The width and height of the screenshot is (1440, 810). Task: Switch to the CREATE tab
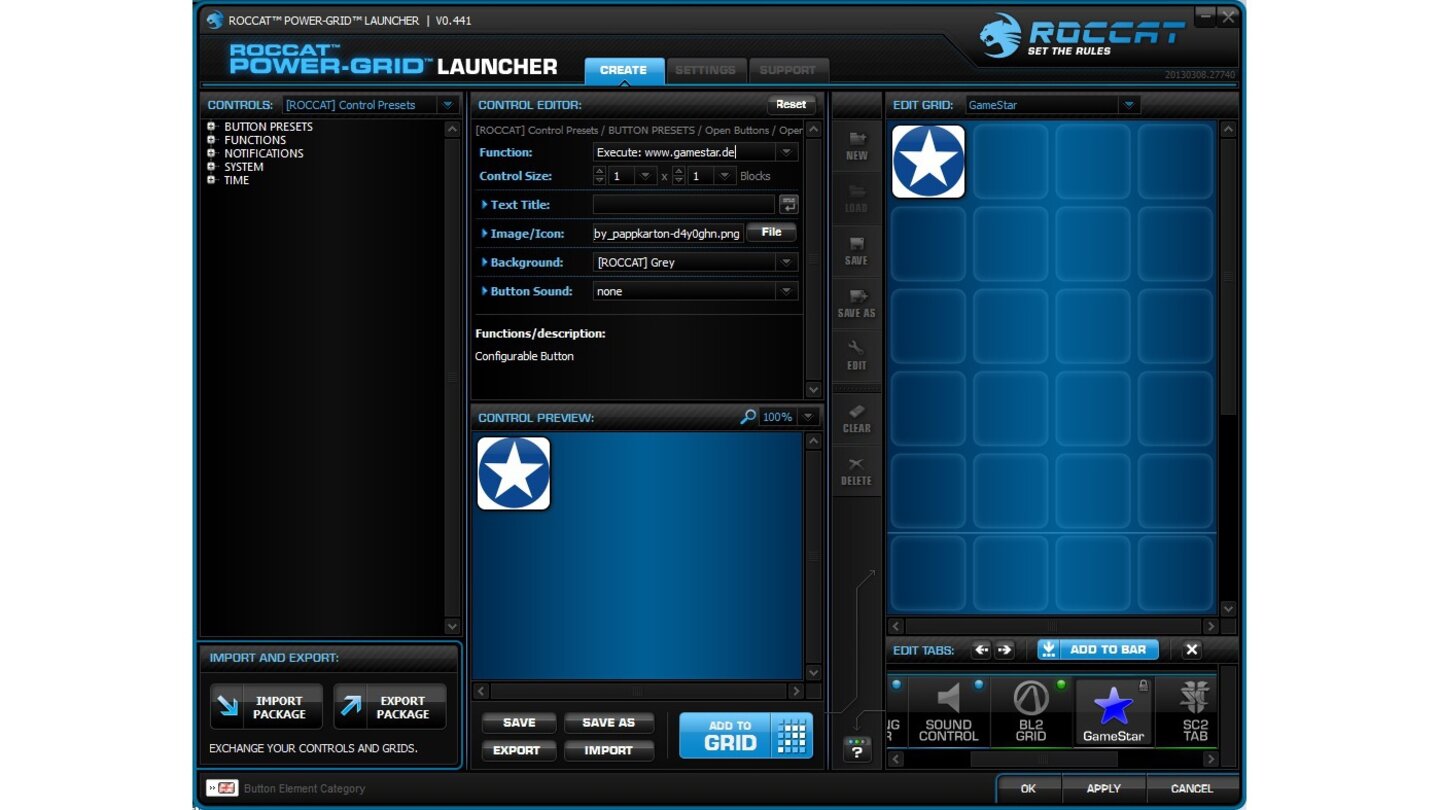pos(623,70)
